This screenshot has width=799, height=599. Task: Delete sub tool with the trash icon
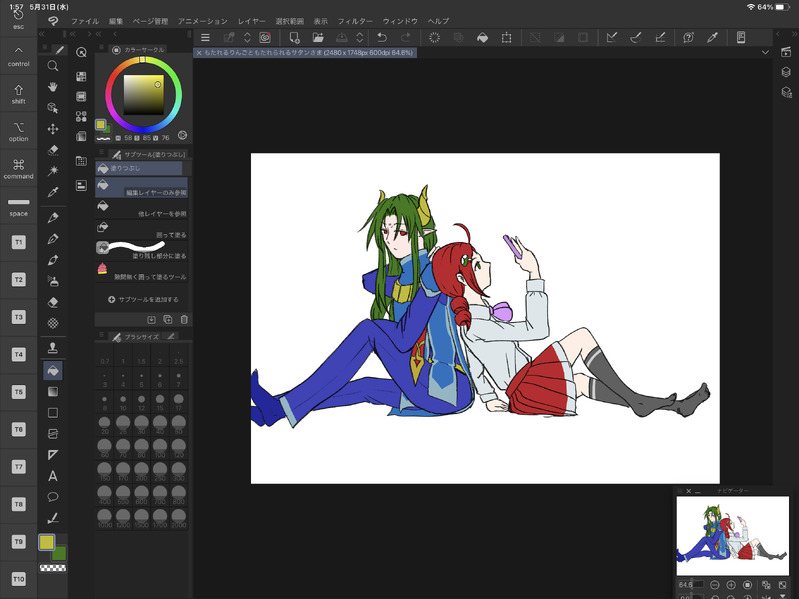[x=184, y=319]
